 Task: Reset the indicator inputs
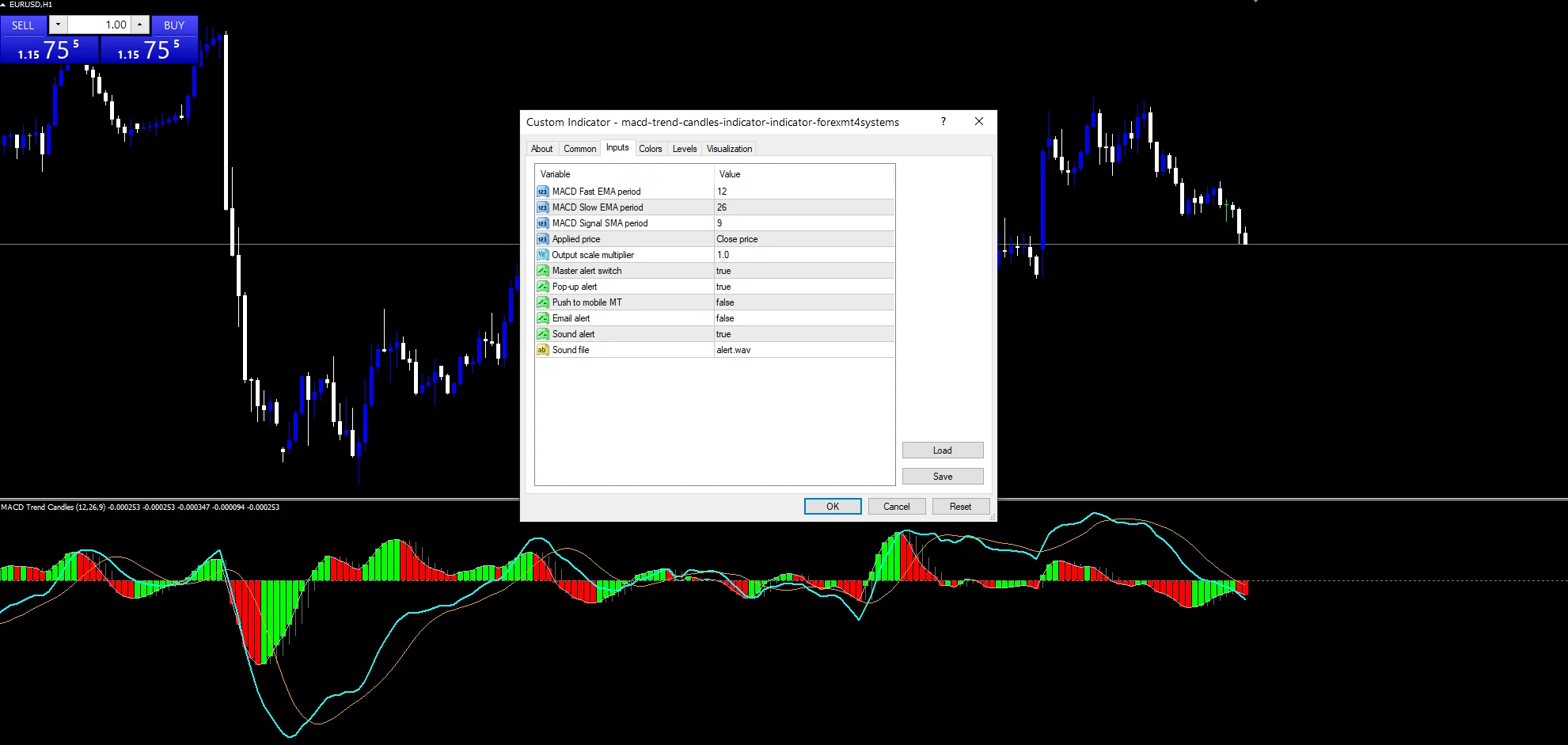pos(961,507)
